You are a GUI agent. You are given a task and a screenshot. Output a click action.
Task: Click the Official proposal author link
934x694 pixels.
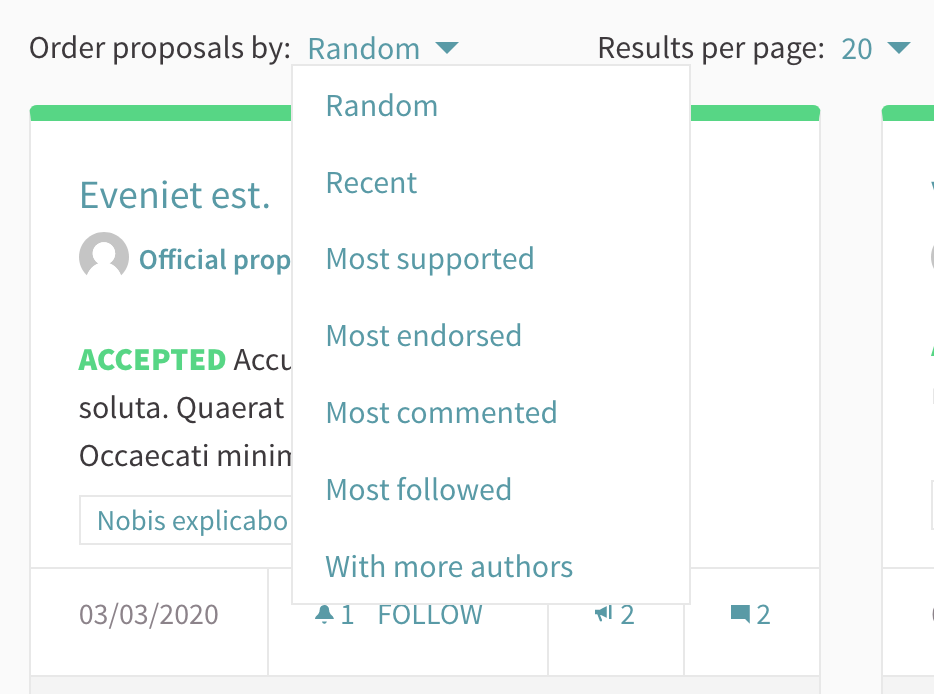[214, 260]
